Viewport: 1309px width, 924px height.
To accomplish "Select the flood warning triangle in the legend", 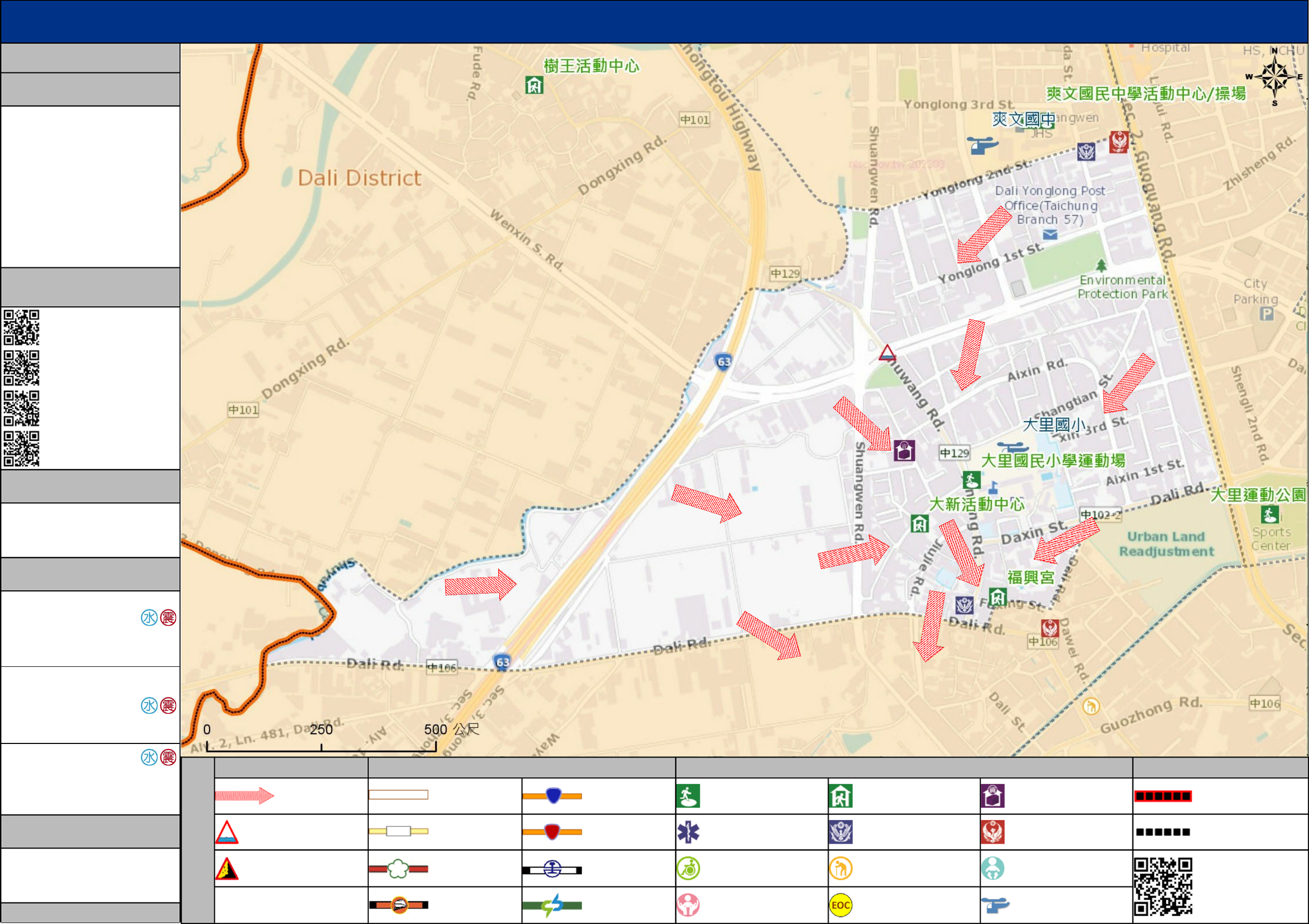I will click(x=227, y=832).
